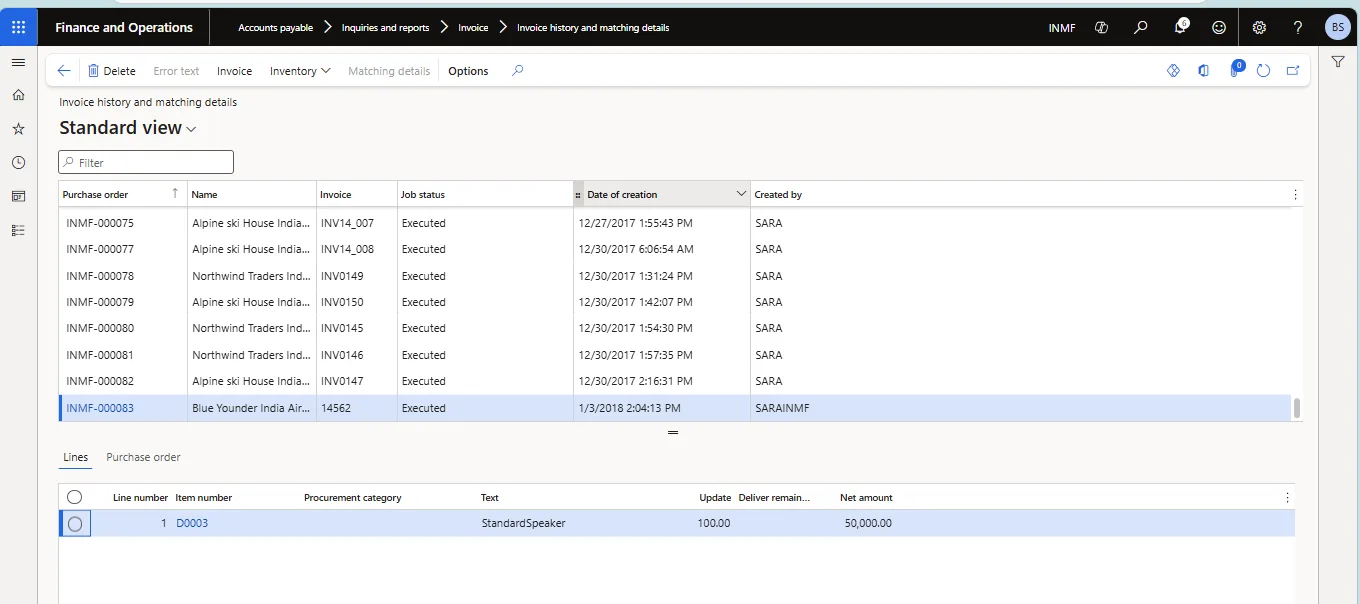The height and width of the screenshot is (604, 1360).
Task: Open purchase order link INMF-000083
Action: 100,408
